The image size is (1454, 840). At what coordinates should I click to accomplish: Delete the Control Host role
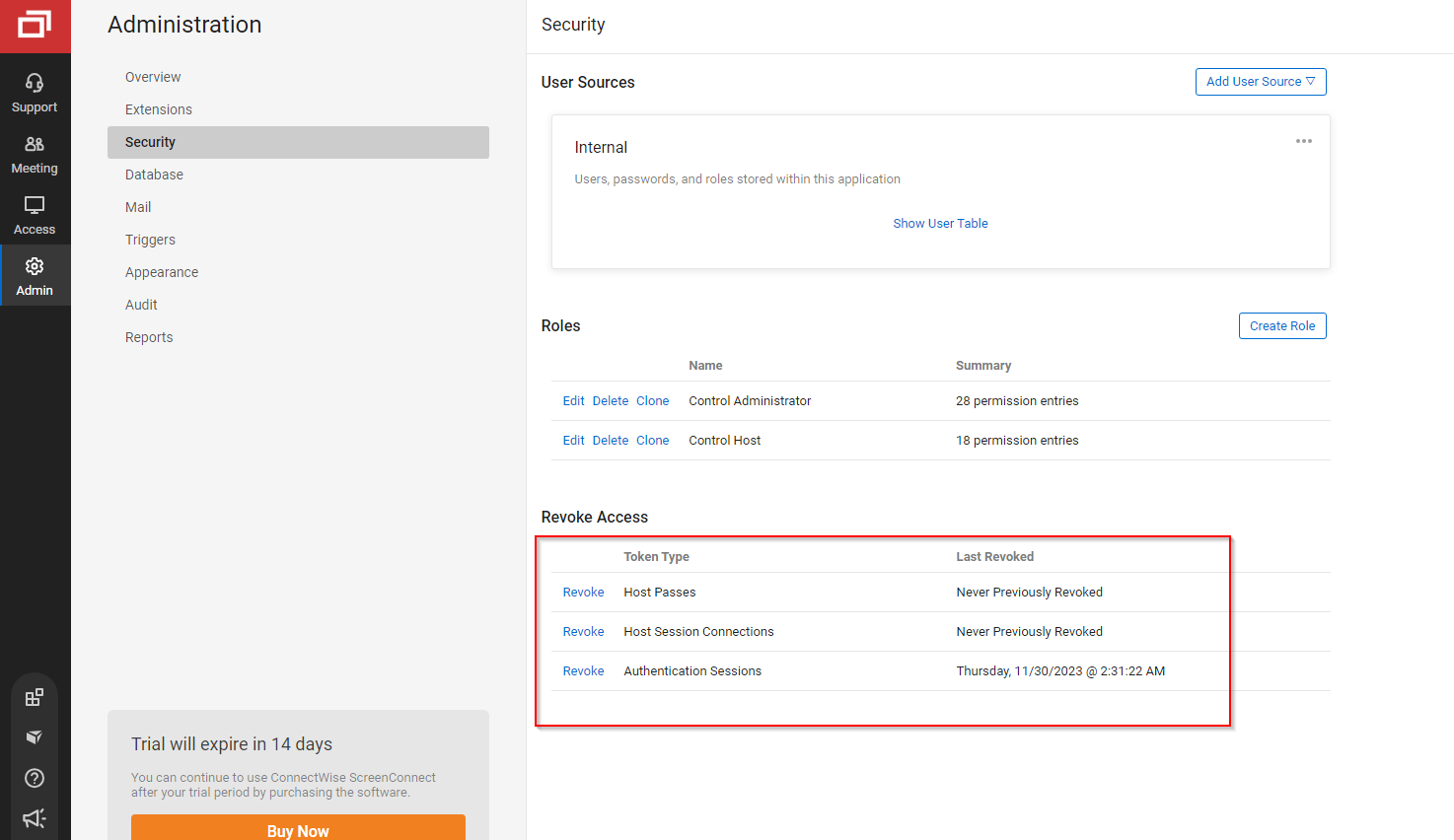610,441
